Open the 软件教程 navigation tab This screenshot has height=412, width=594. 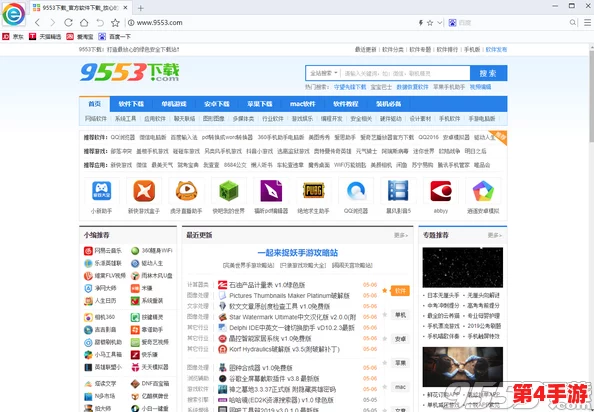(345, 104)
